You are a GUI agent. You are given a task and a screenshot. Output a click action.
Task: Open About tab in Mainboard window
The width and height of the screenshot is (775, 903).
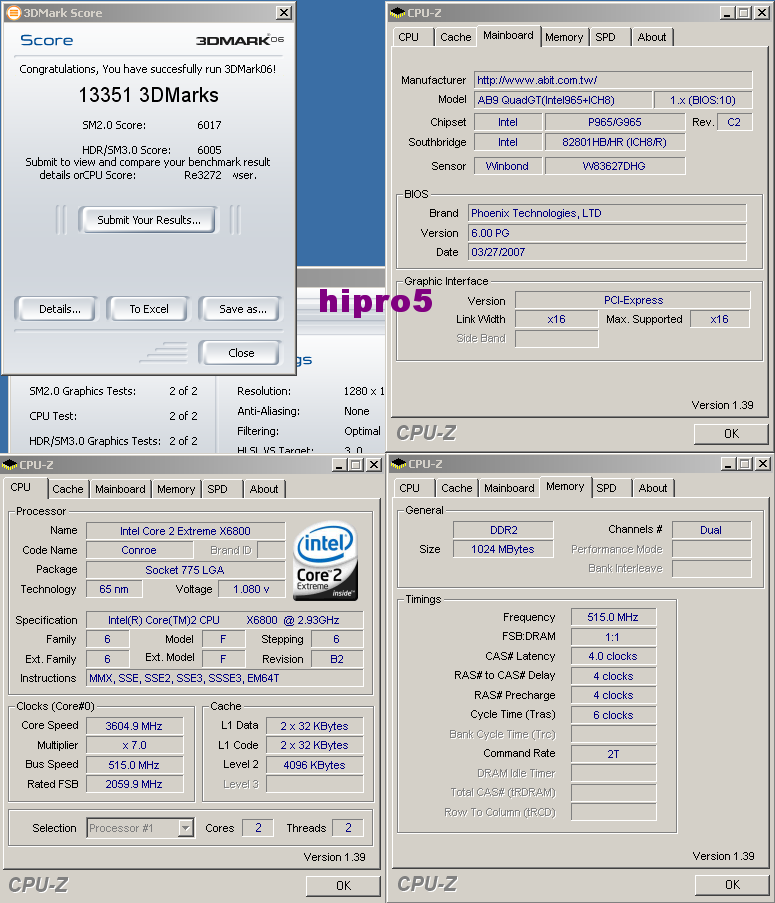click(652, 37)
